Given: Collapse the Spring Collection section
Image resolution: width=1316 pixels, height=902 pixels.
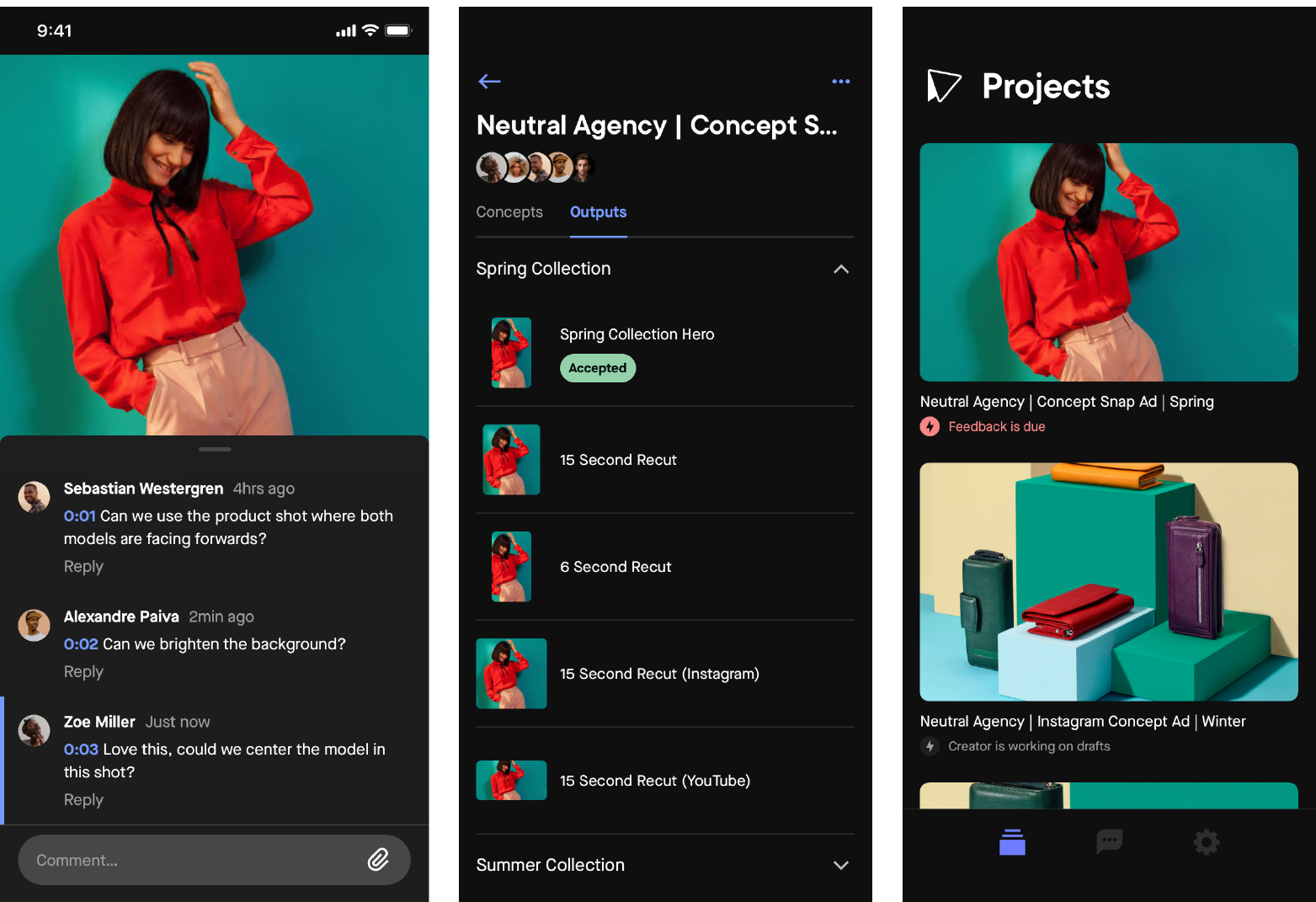Looking at the screenshot, I should (840, 269).
